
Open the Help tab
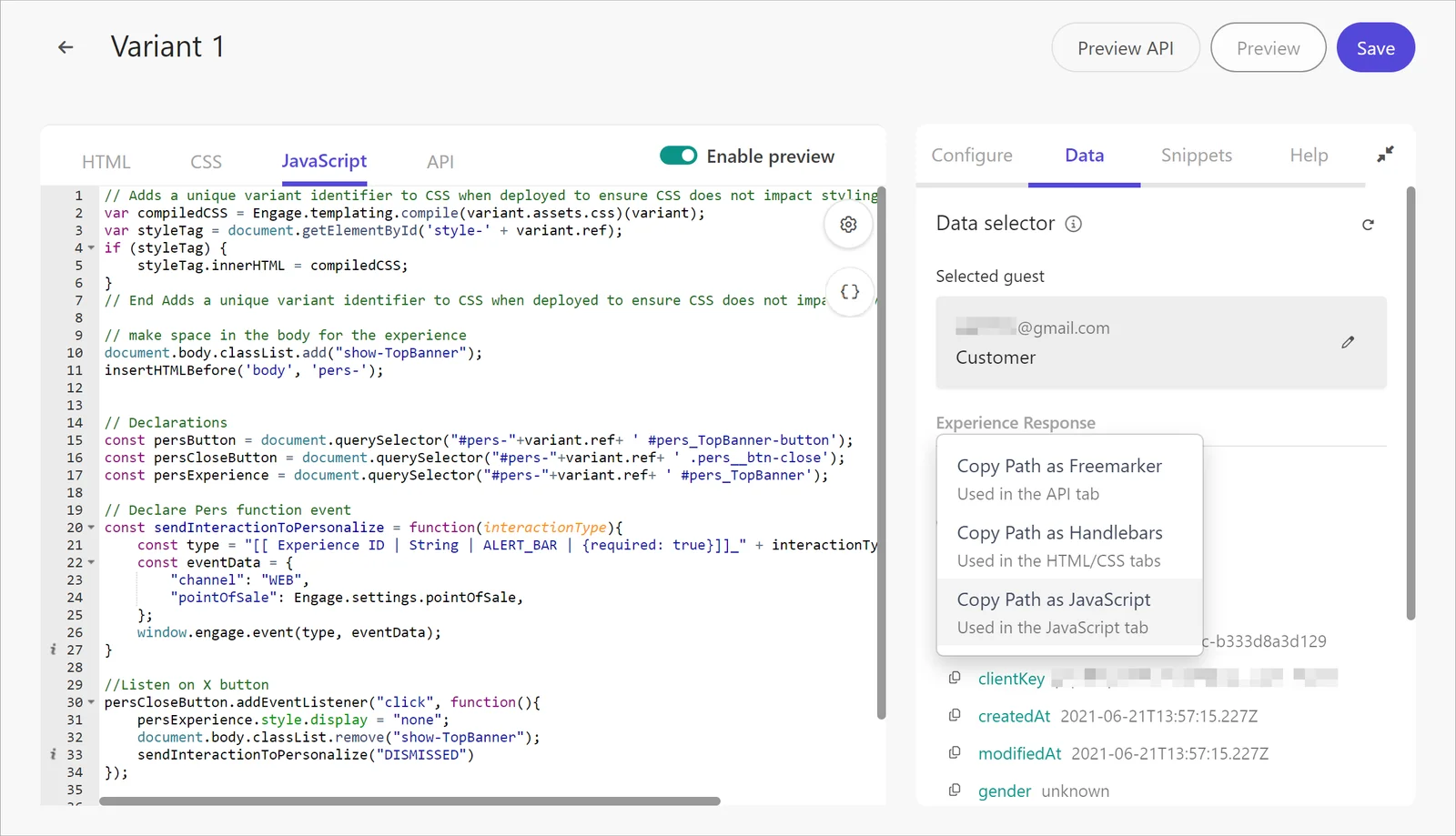1309,156
